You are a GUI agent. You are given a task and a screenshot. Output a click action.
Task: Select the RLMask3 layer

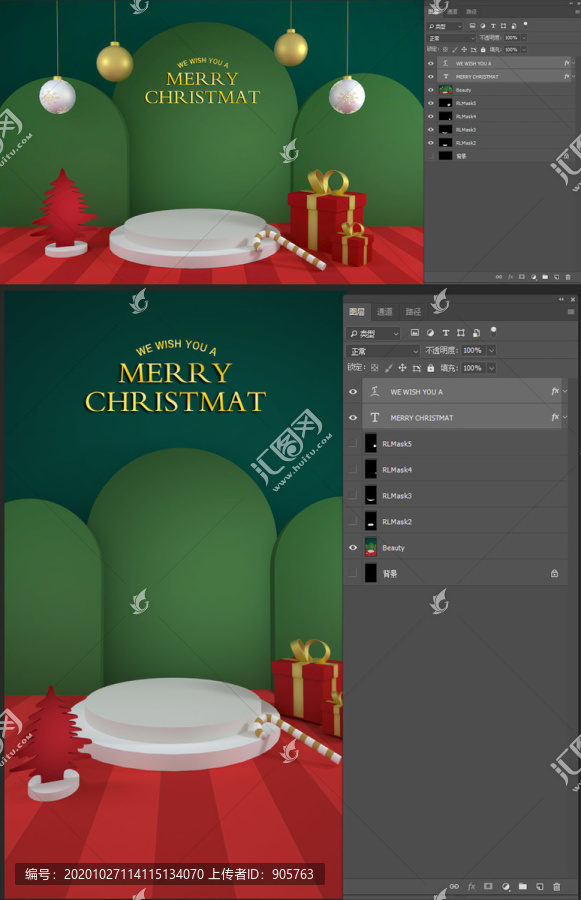(x=458, y=495)
